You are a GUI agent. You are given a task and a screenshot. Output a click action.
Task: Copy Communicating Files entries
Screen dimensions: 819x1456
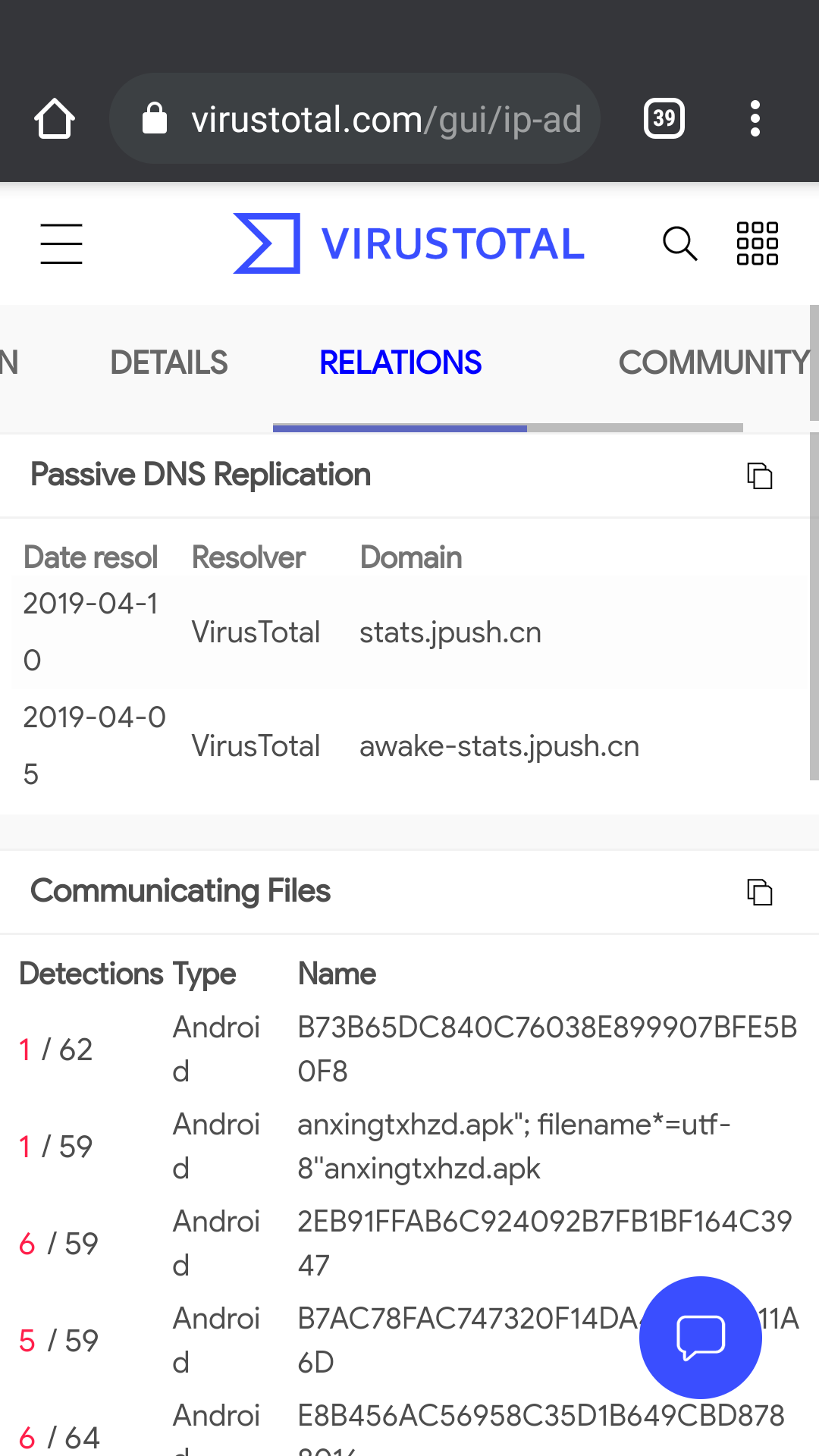point(760,892)
